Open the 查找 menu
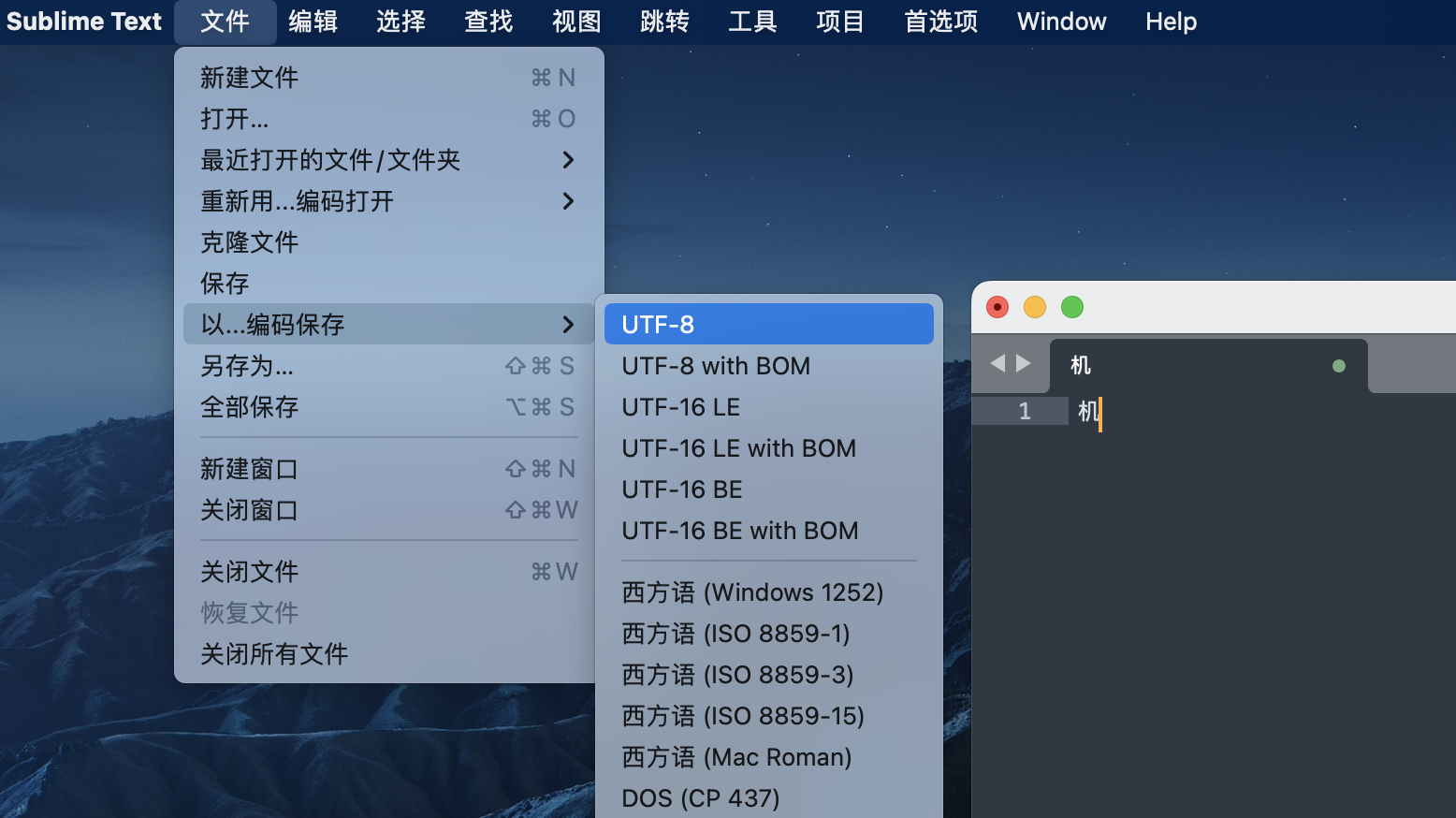Screen dimensions: 1456x818 tap(489, 22)
